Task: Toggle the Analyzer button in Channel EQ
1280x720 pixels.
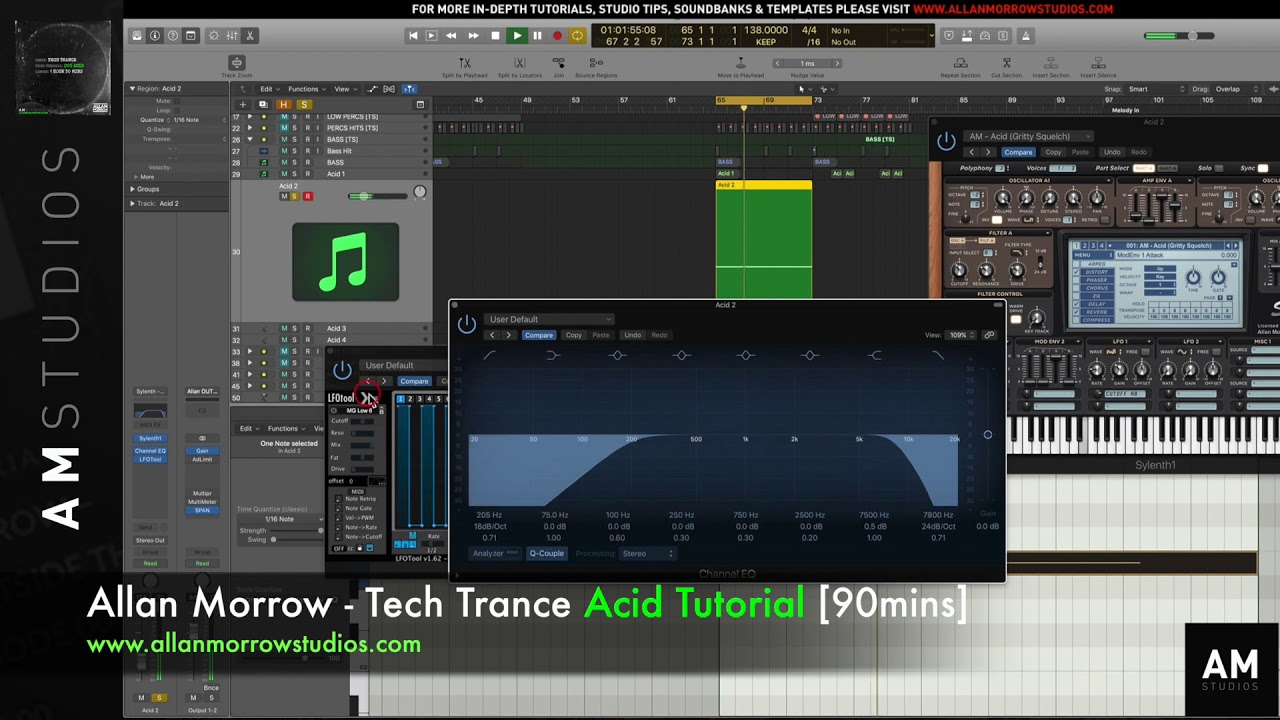Action: (494, 553)
